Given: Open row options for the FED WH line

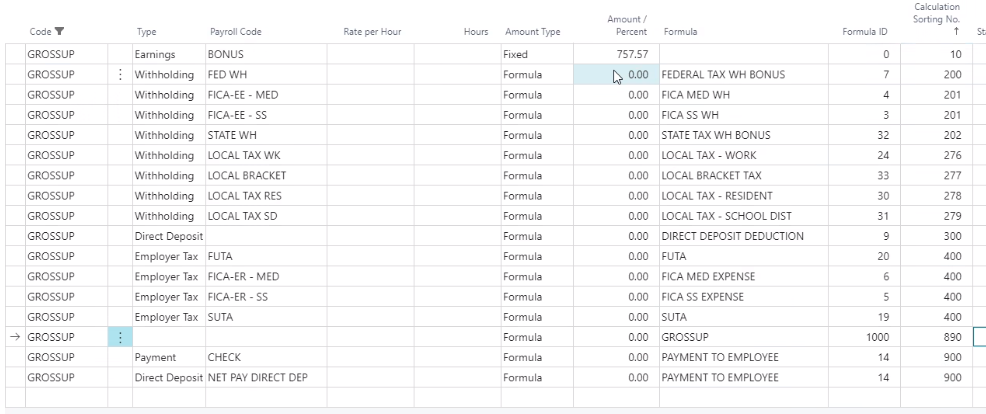Looking at the screenshot, I should pos(120,75).
